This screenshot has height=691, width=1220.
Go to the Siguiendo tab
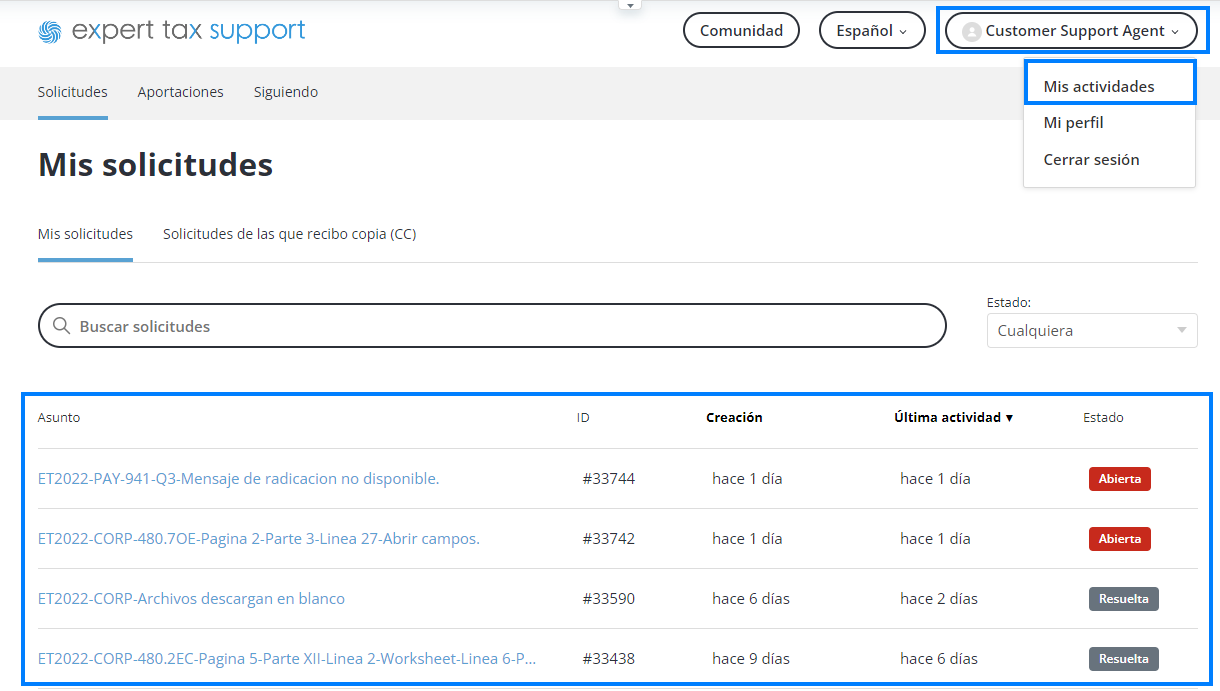click(285, 92)
